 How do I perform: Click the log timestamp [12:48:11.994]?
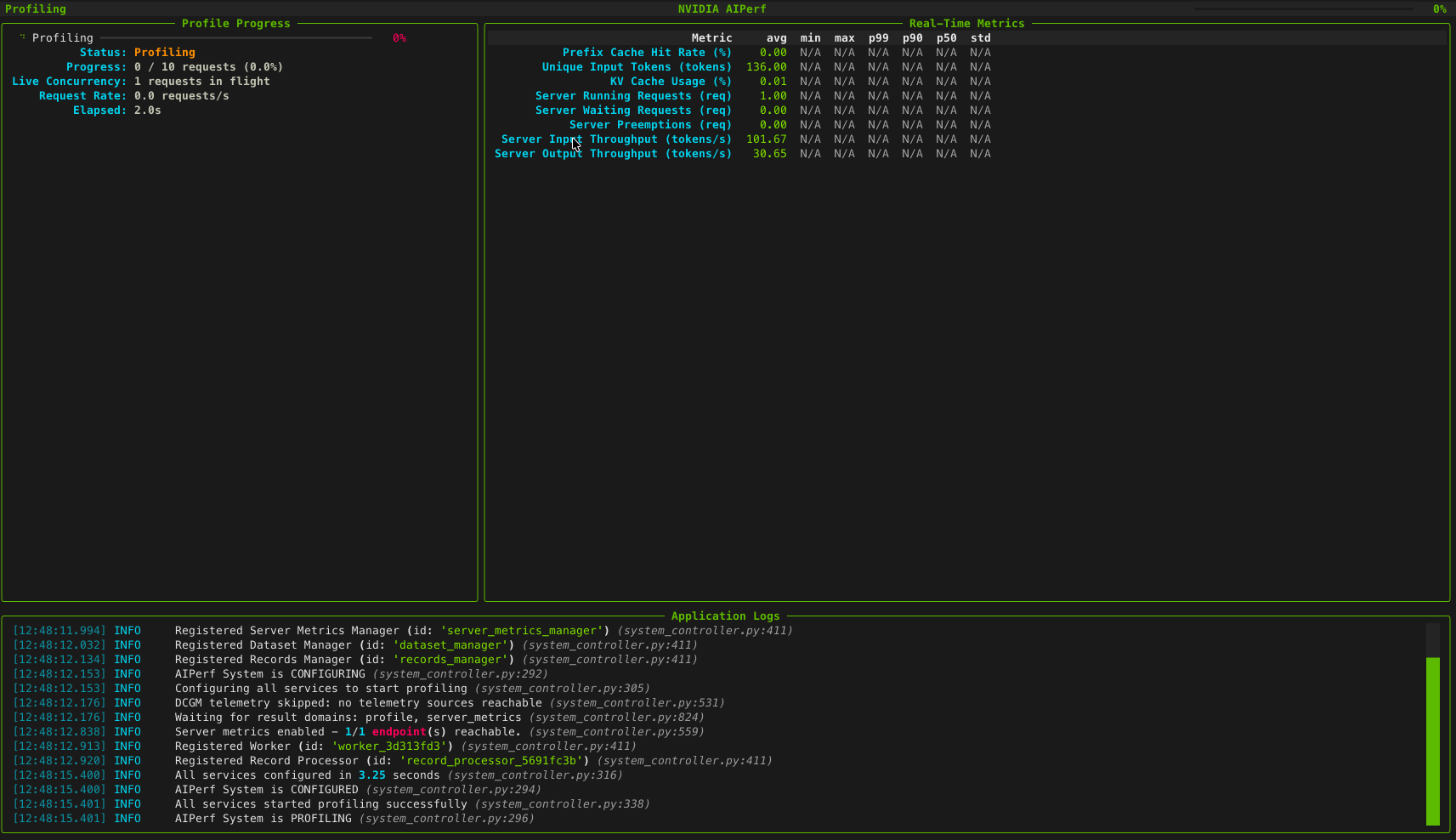pos(59,631)
